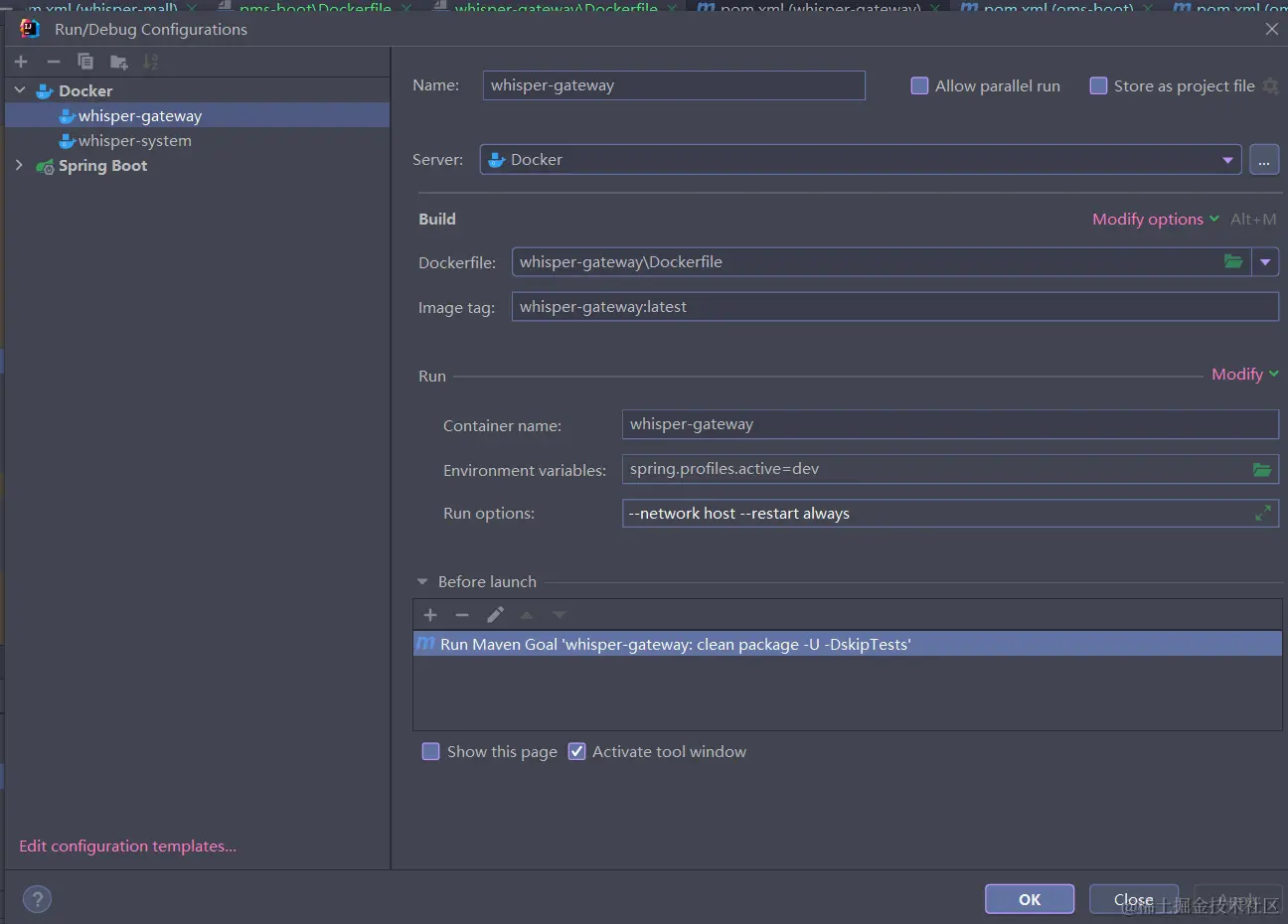Screen dimensions: 1288x924
Task: Select the Docker group
Action: point(197,90)
